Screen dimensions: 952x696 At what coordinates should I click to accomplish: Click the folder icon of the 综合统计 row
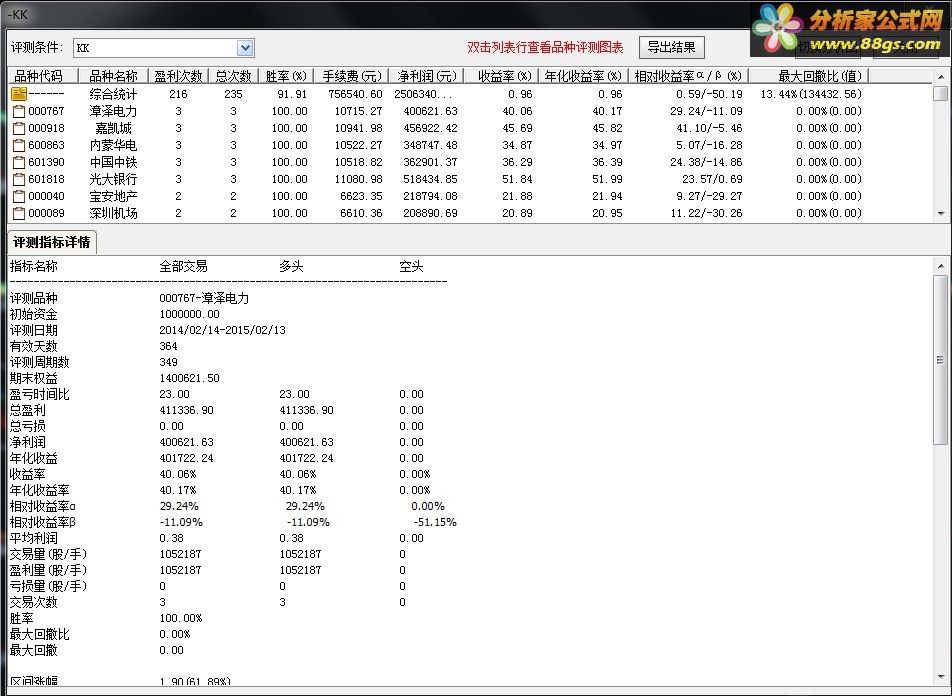click(19, 94)
